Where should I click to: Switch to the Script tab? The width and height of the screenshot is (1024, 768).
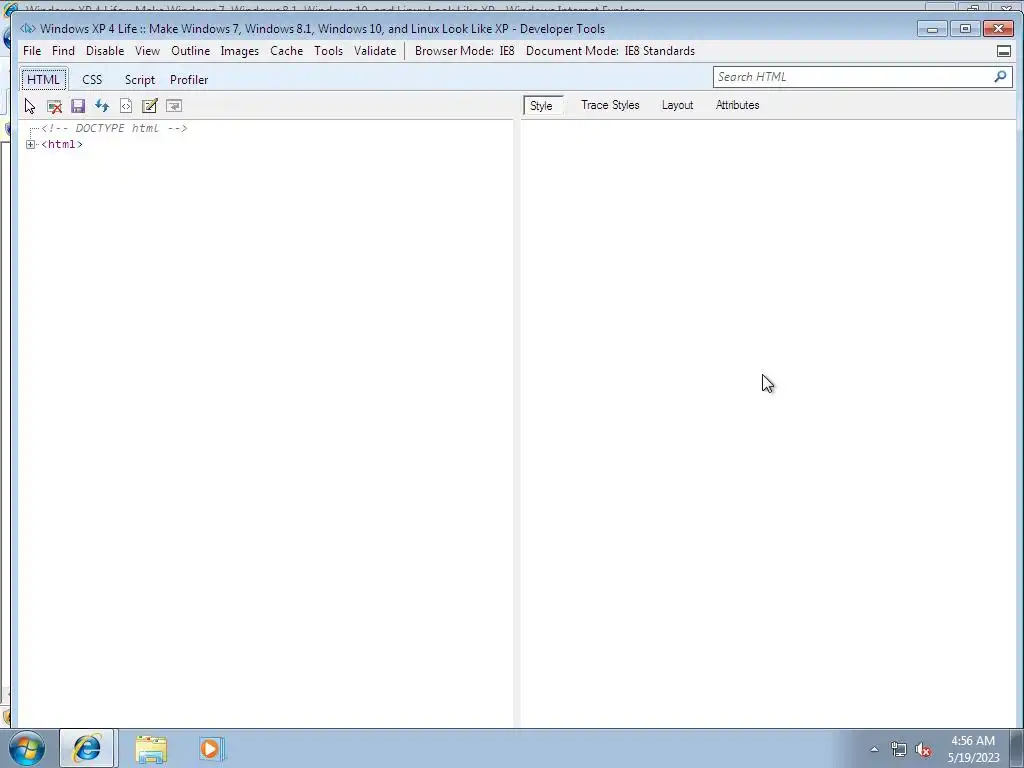(140, 80)
